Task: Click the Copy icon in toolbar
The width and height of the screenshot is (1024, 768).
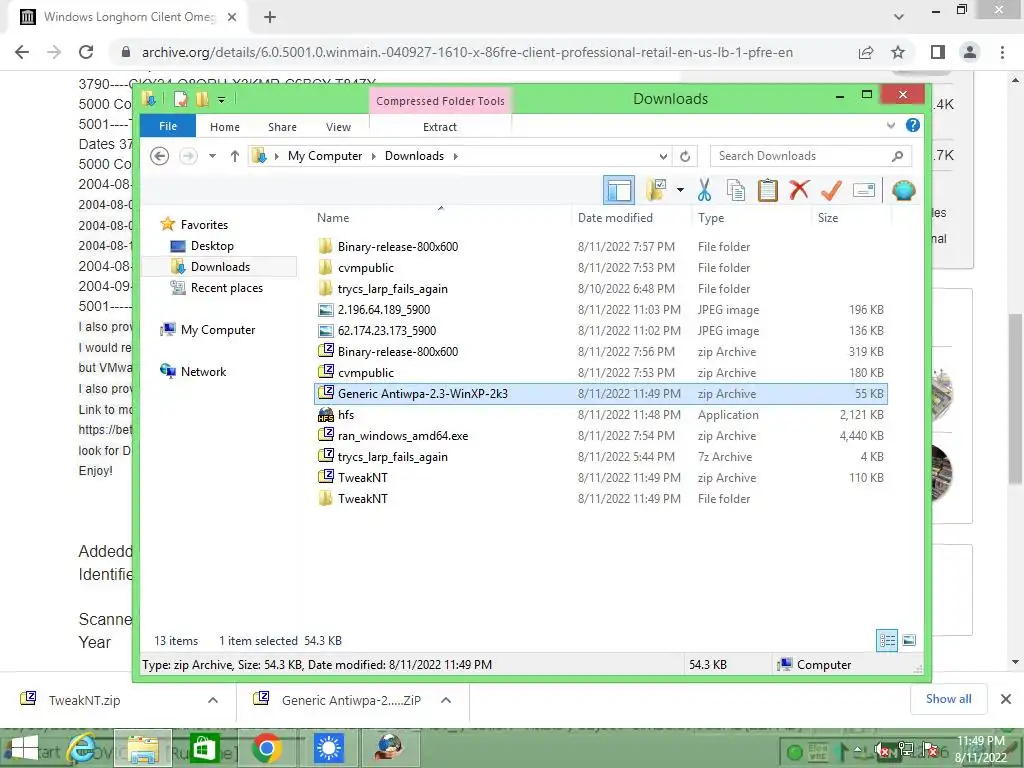Action: point(736,190)
